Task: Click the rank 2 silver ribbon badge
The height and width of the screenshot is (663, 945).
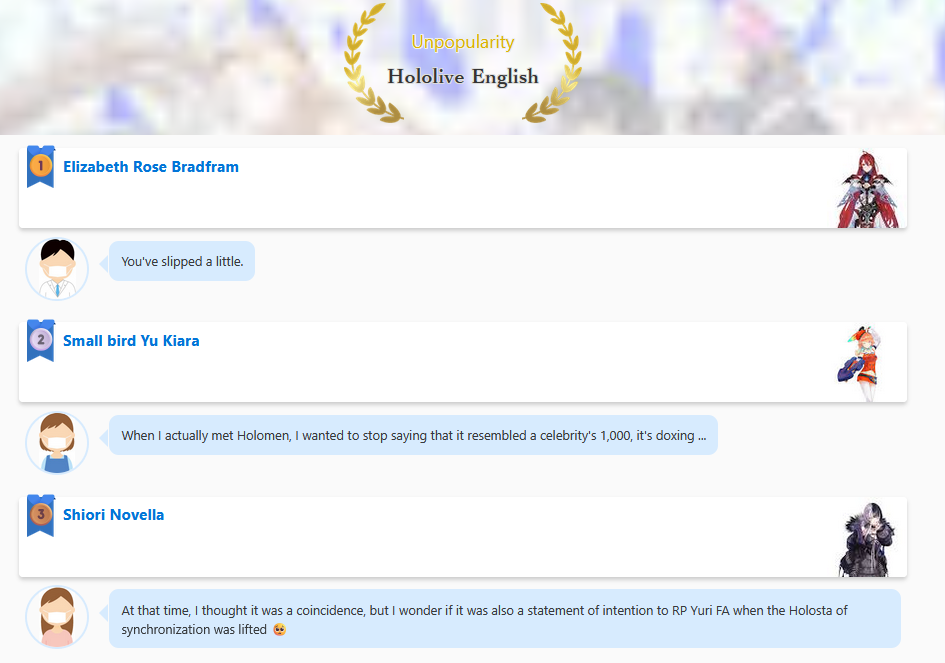Action: click(41, 341)
